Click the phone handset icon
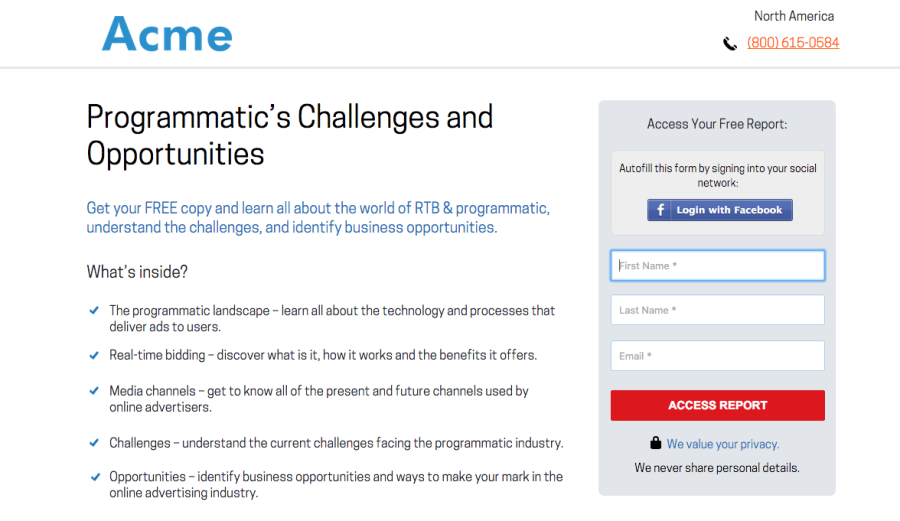Screen dimensions: 900x521 click(x=730, y=43)
